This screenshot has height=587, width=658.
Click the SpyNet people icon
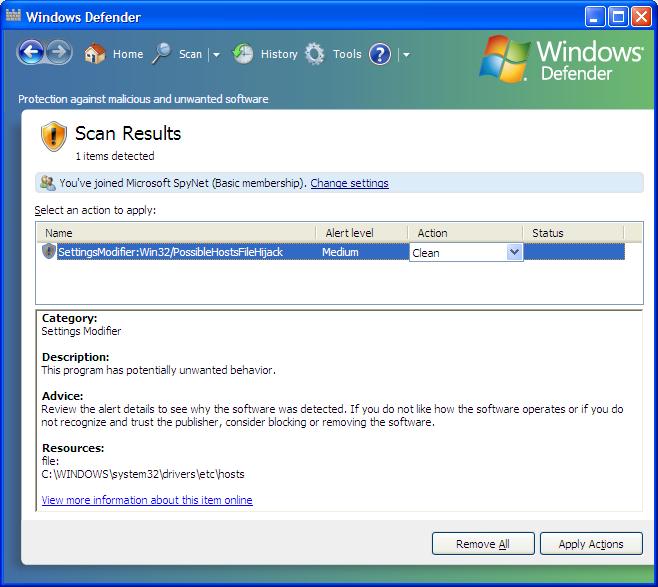[48, 183]
